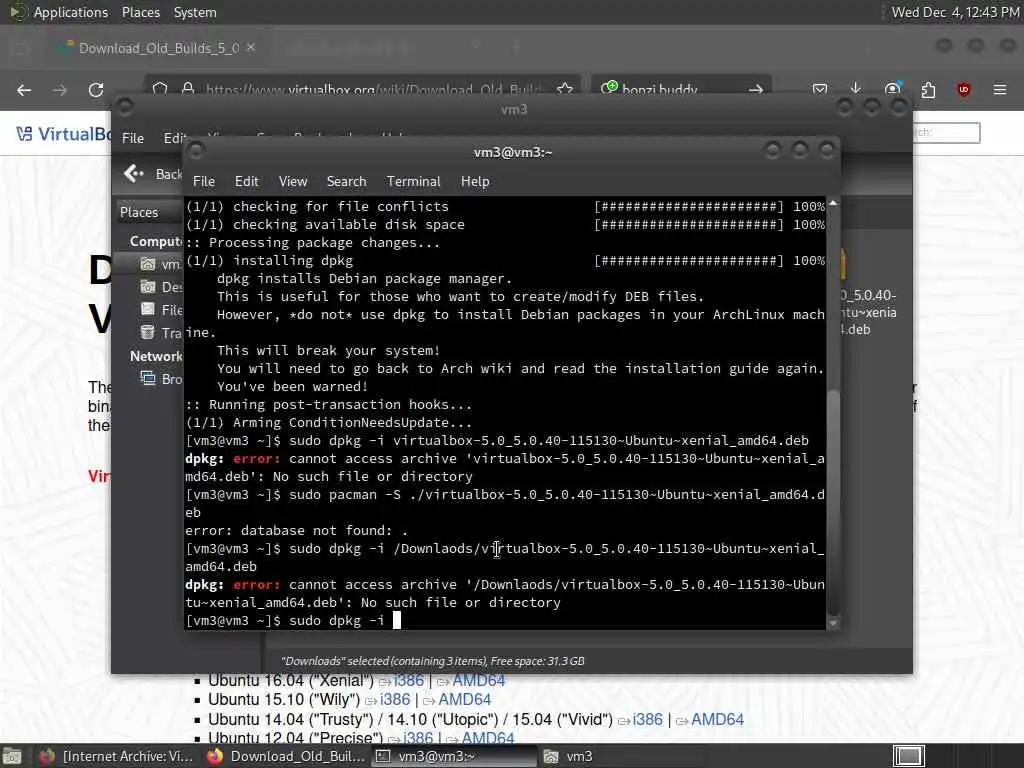Select the xenial .deb file in file manager

coord(867,294)
